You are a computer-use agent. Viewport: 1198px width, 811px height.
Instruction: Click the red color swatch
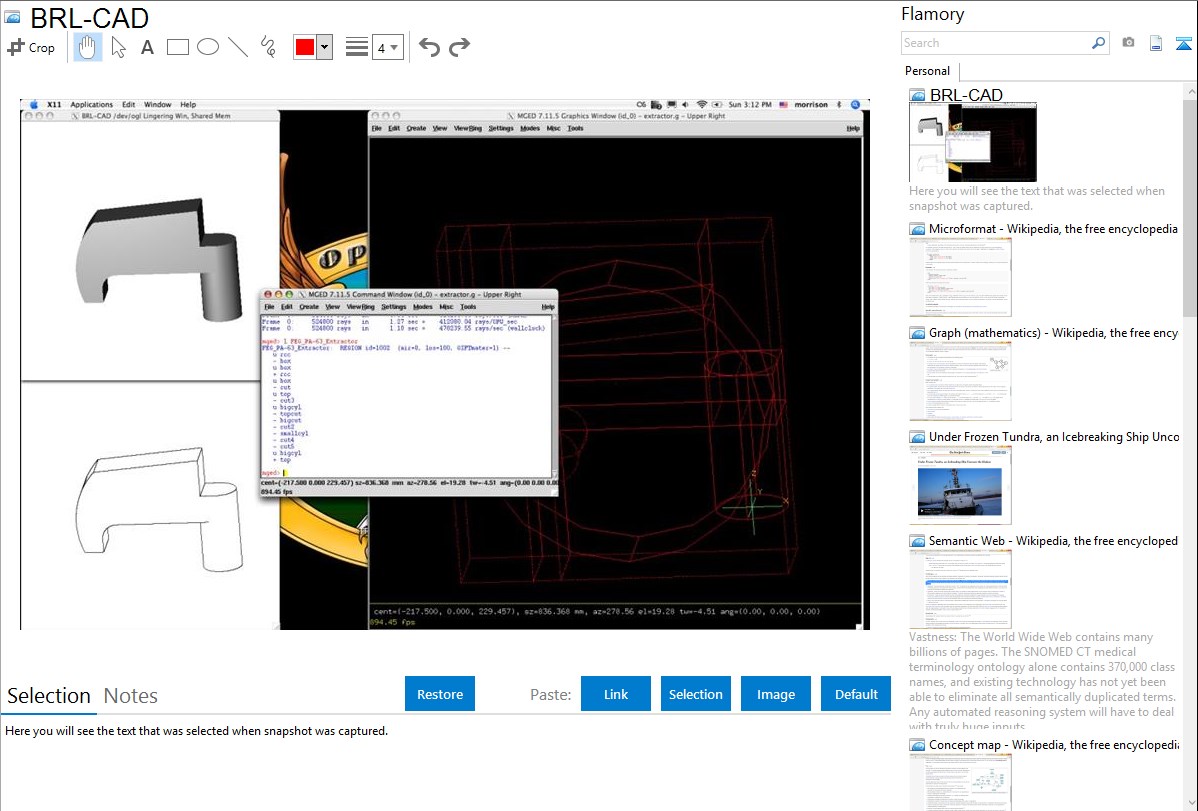pyautogui.click(x=305, y=47)
